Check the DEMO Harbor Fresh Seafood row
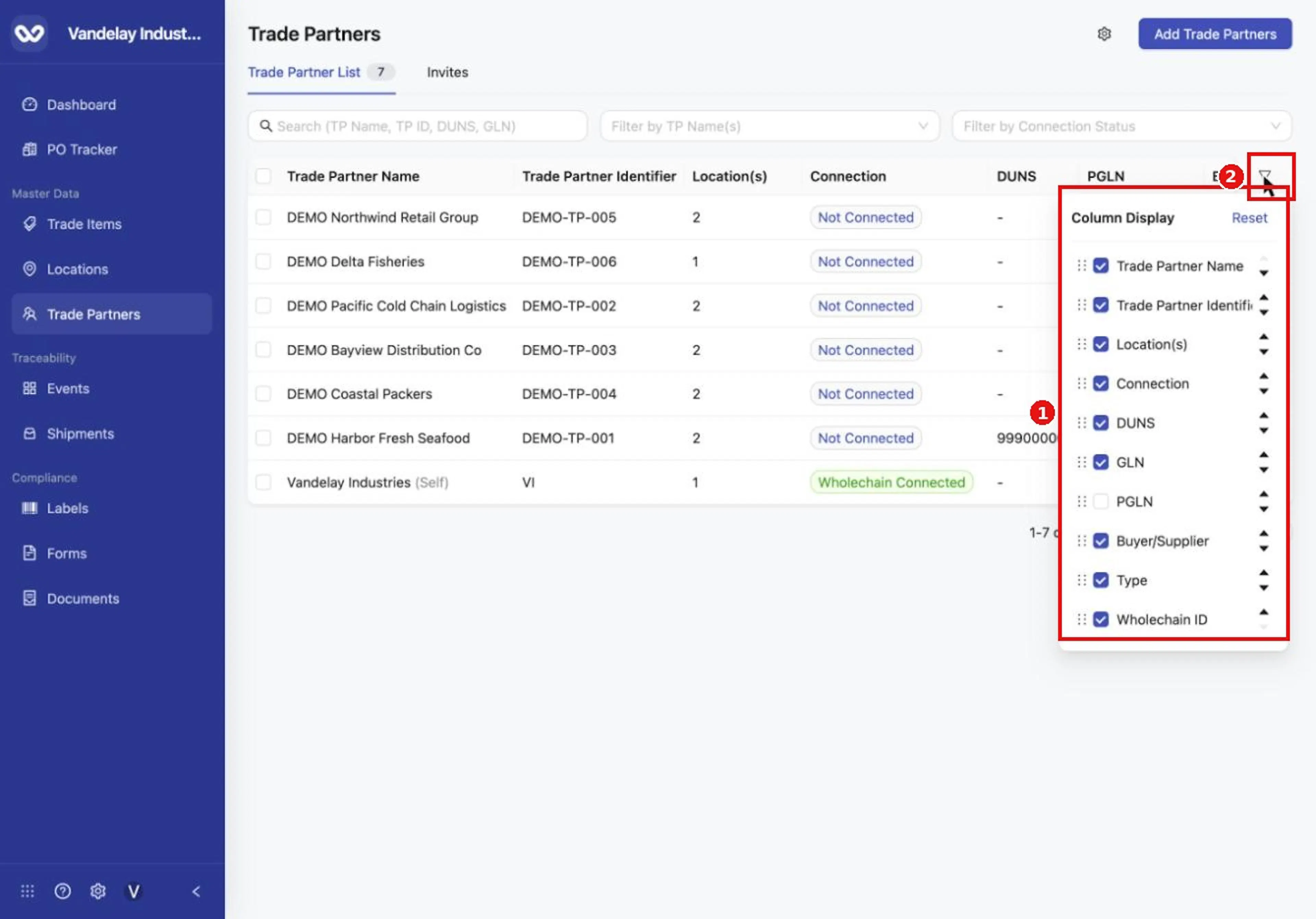 (x=263, y=438)
